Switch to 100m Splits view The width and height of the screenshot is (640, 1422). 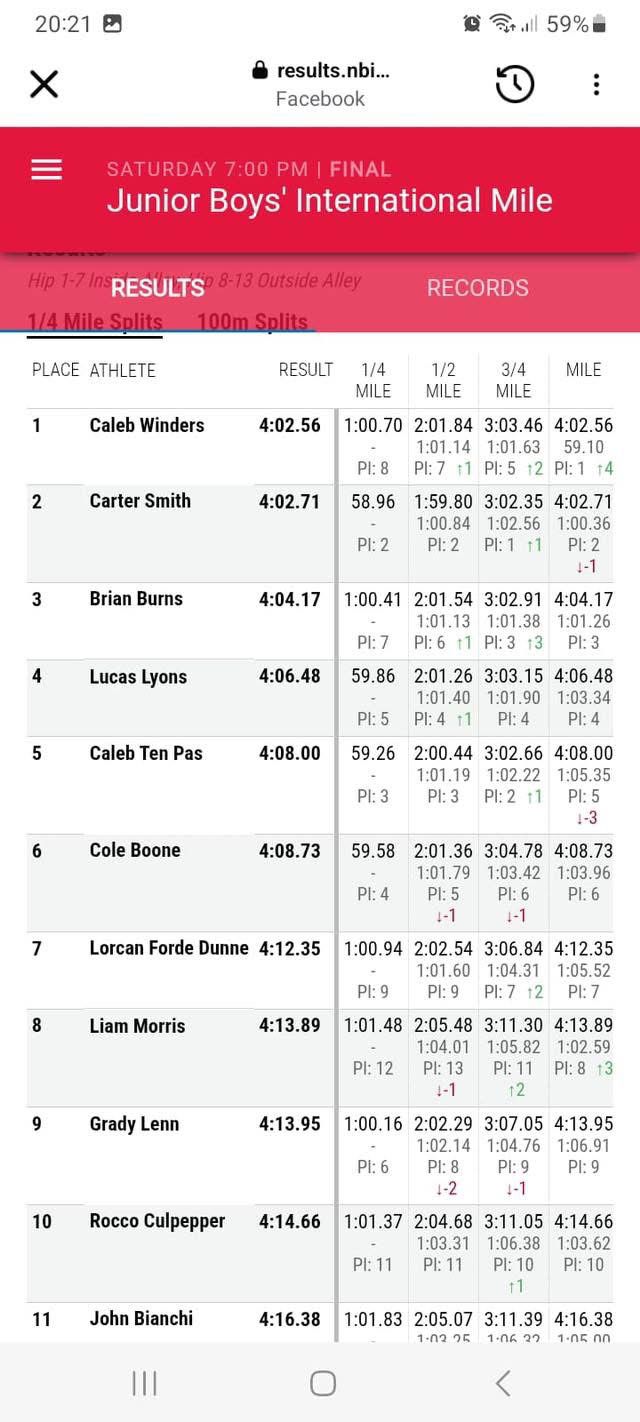point(253,322)
